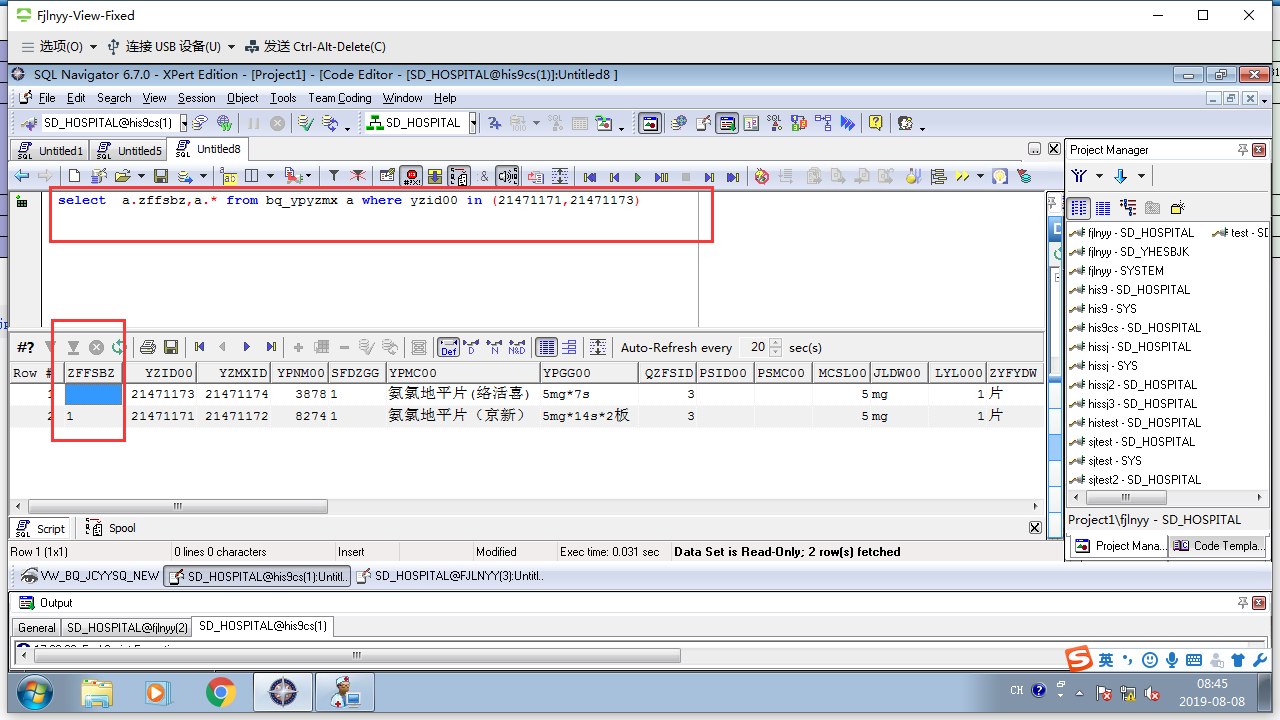Open the Code Templates tab in Project Manager
Screen dimensions: 1280x720
point(1219,546)
